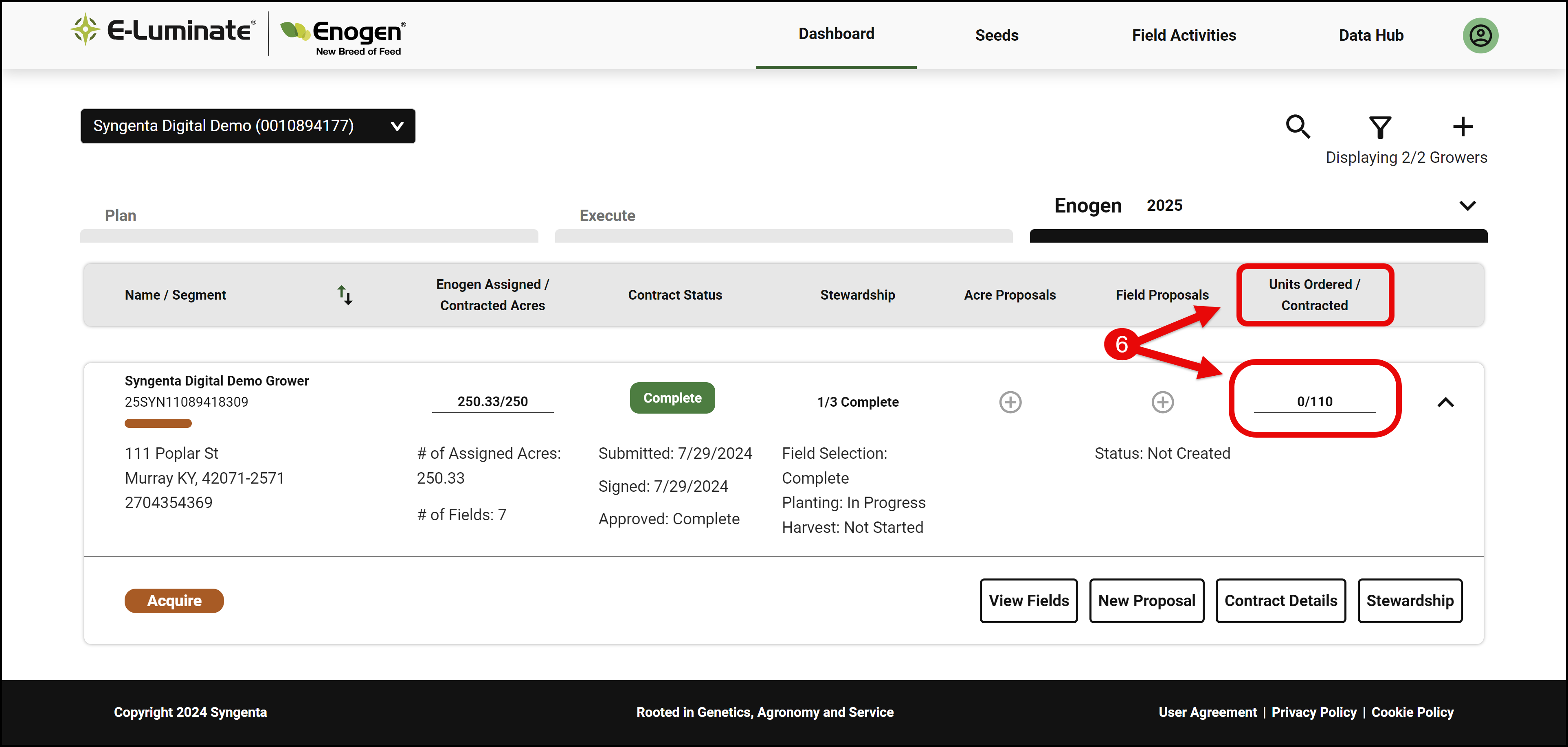Open Syngenta Digital Demo account dropdown
The height and width of the screenshot is (747, 1568).
click(x=248, y=126)
